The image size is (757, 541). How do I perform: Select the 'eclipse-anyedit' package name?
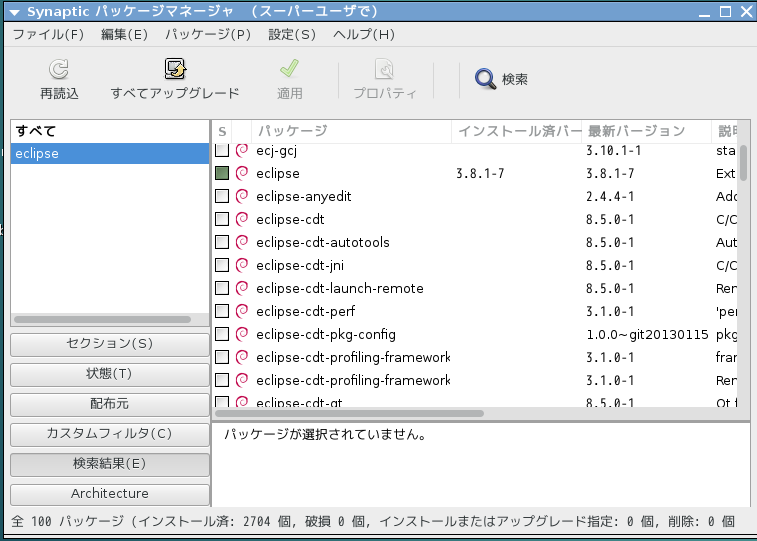click(x=304, y=196)
